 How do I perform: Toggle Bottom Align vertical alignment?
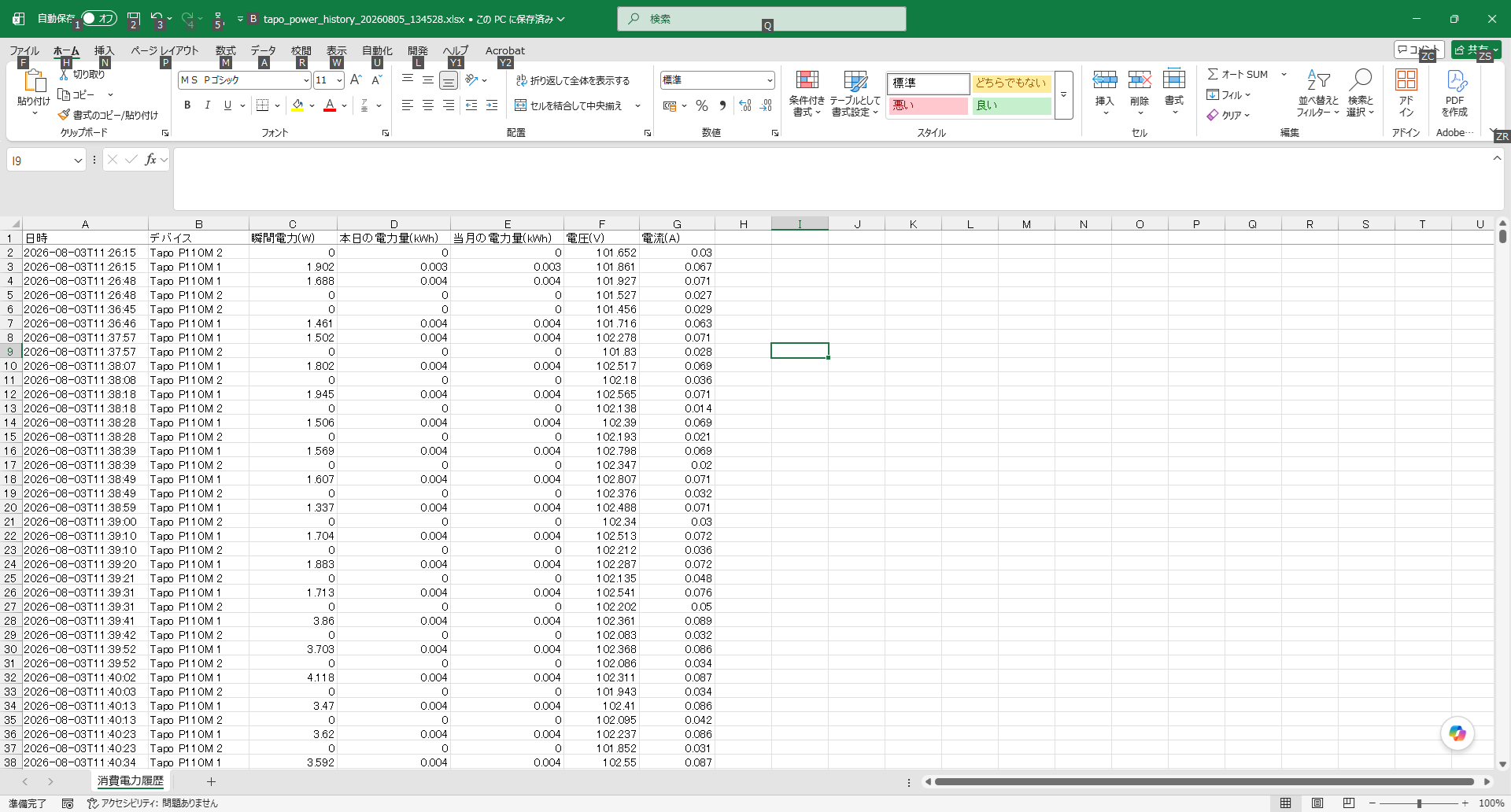pos(448,80)
